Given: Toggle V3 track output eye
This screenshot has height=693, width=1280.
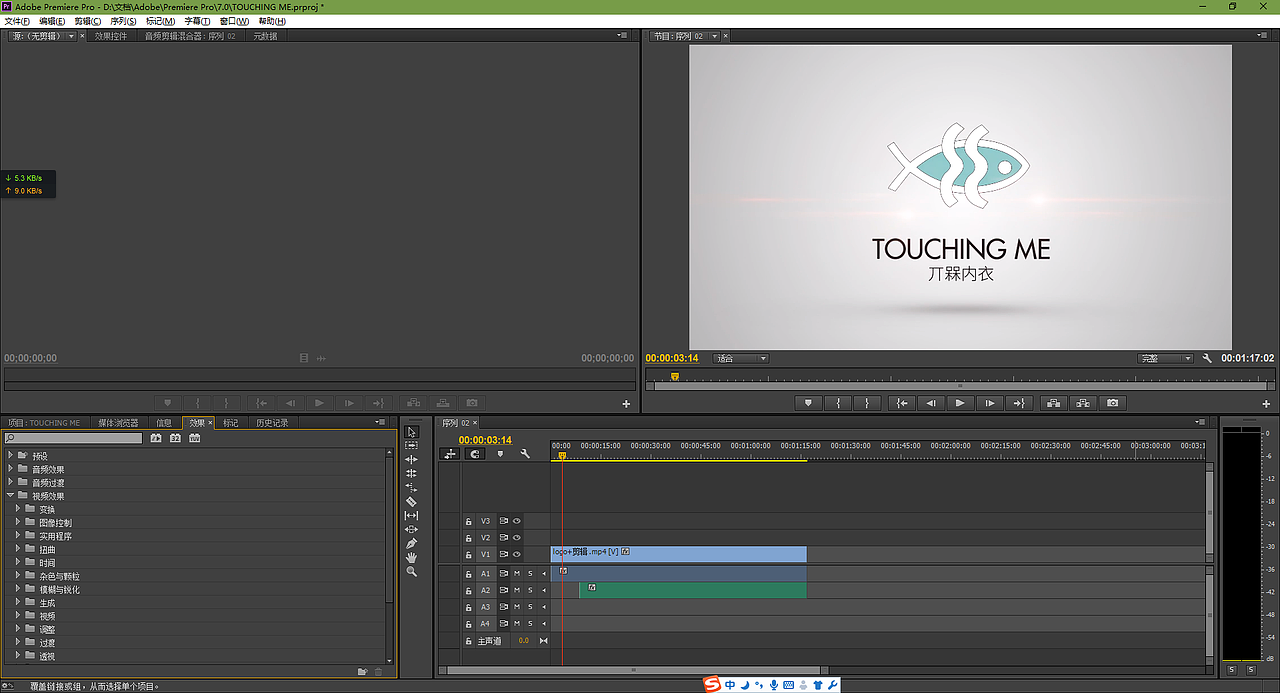Looking at the screenshot, I should pos(517,521).
